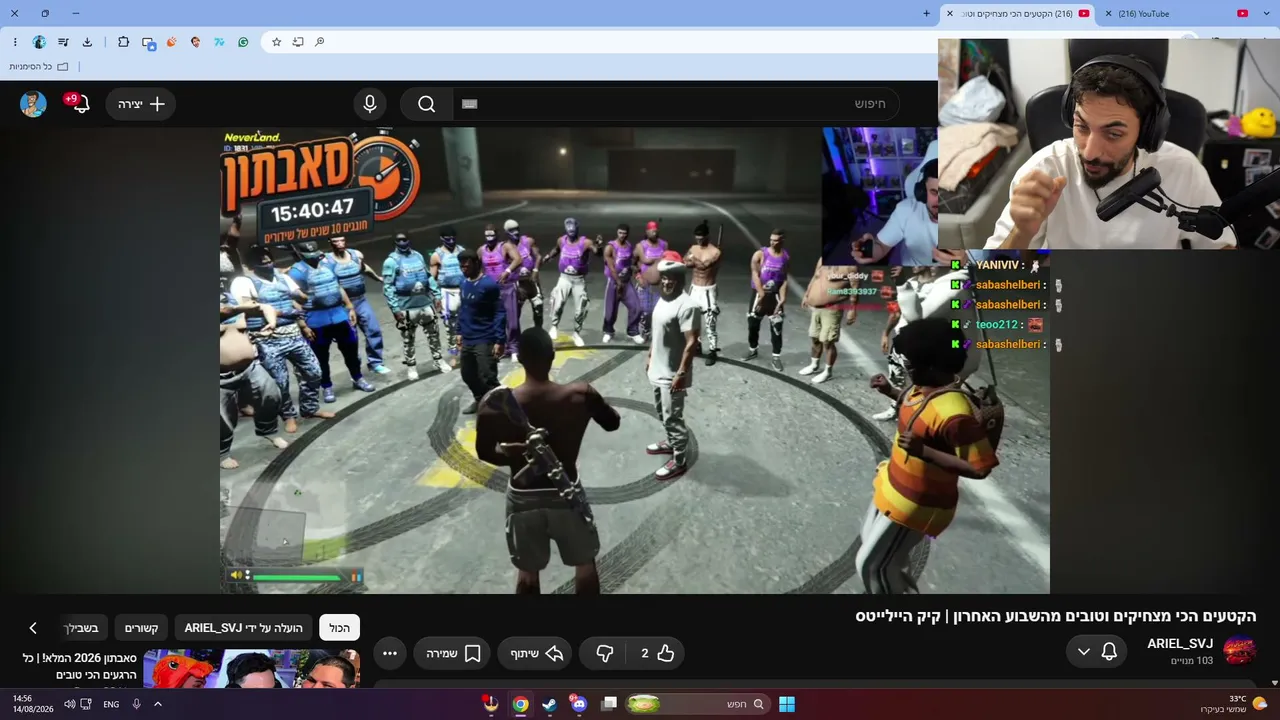This screenshot has height=720, width=1280.
Task: Open the ARIEL_SVJ channel name link
Action: tap(1180, 644)
